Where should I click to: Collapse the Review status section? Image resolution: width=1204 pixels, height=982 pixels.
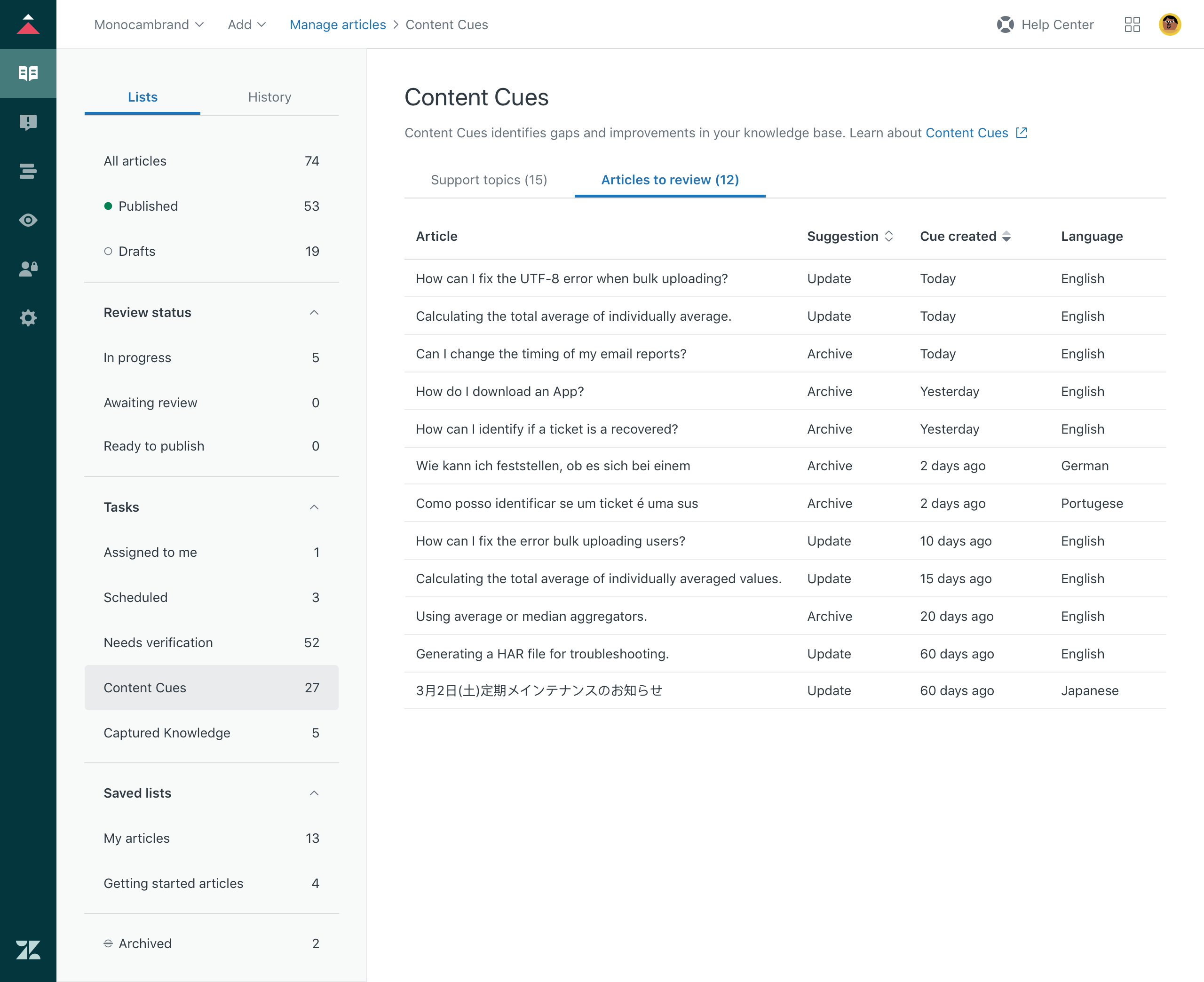click(x=313, y=311)
